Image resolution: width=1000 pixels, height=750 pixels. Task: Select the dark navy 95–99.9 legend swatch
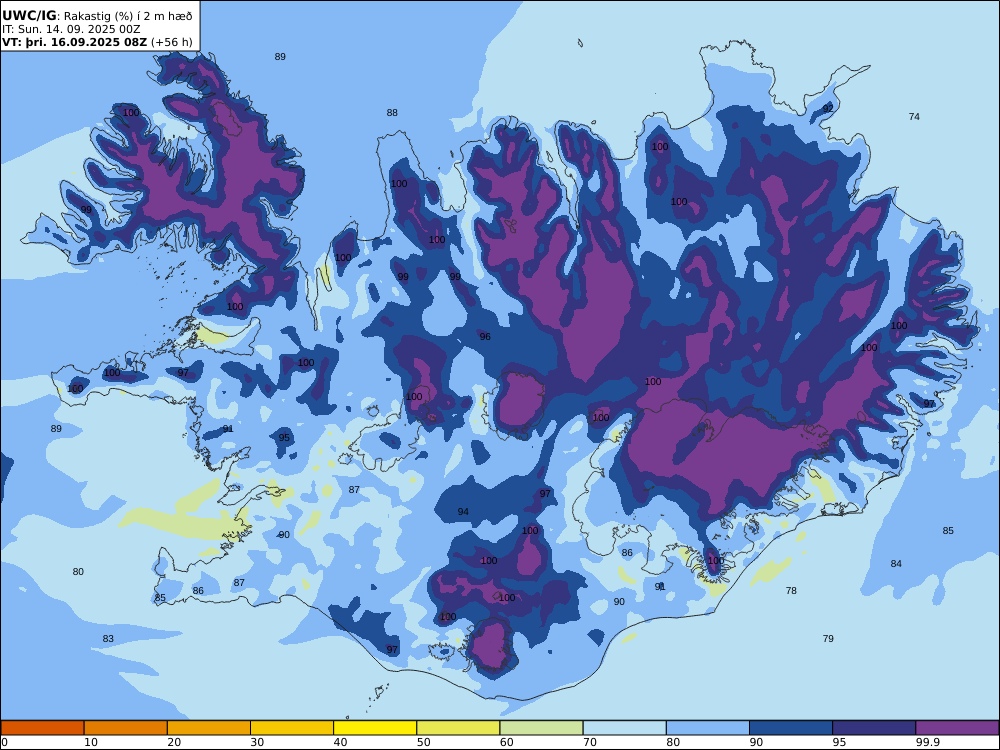pos(874,728)
